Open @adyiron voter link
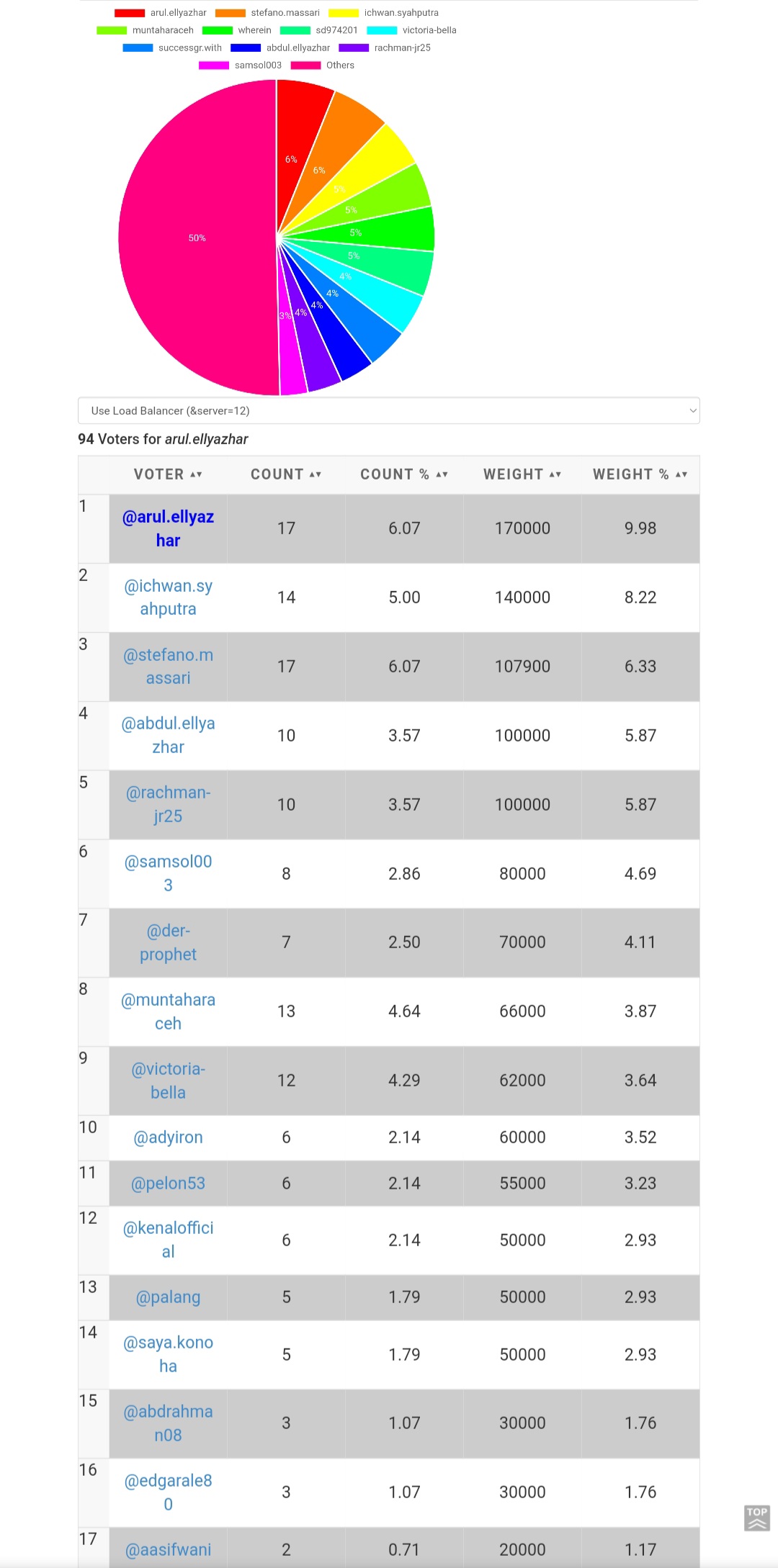This screenshot has height=1568, width=778. tap(168, 1137)
